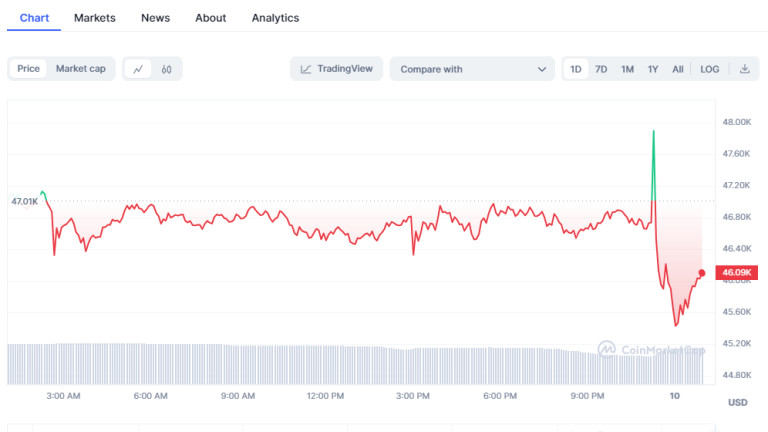
Task: Select the 1D time range
Action: coord(576,69)
